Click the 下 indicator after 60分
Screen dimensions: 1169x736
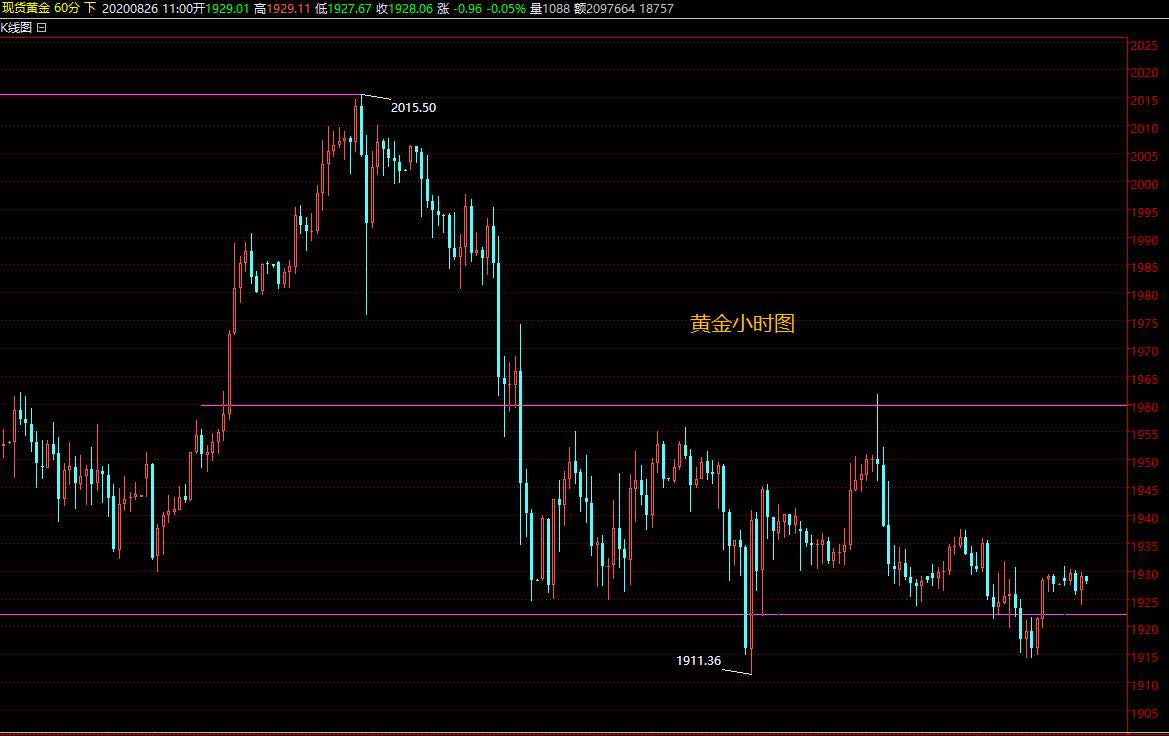coord(90,8)
